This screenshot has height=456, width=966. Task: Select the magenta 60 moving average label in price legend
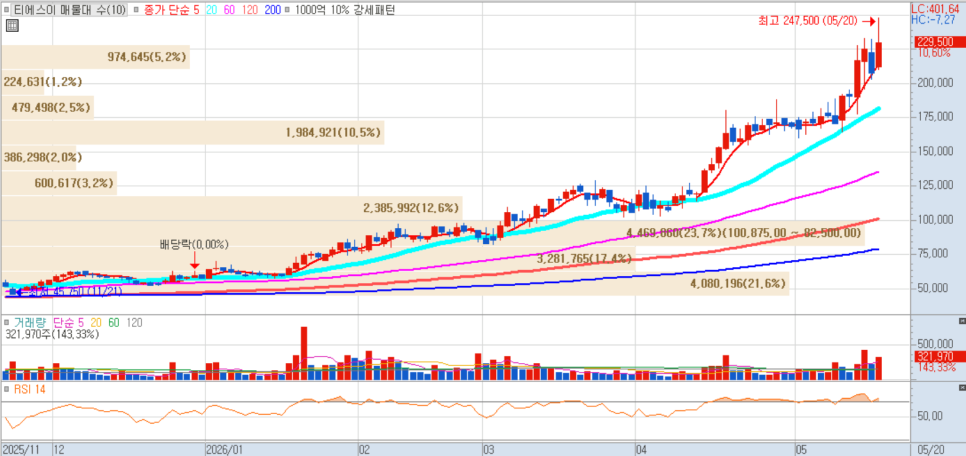tap(227, 9)
